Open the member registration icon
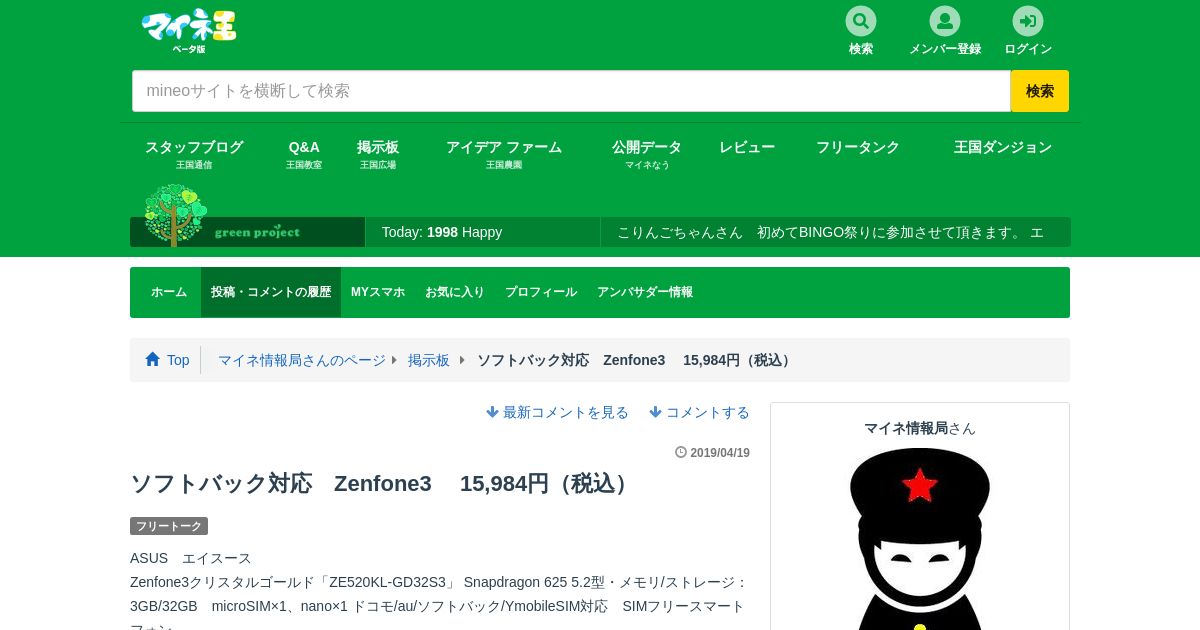 [x=945, y=21]
